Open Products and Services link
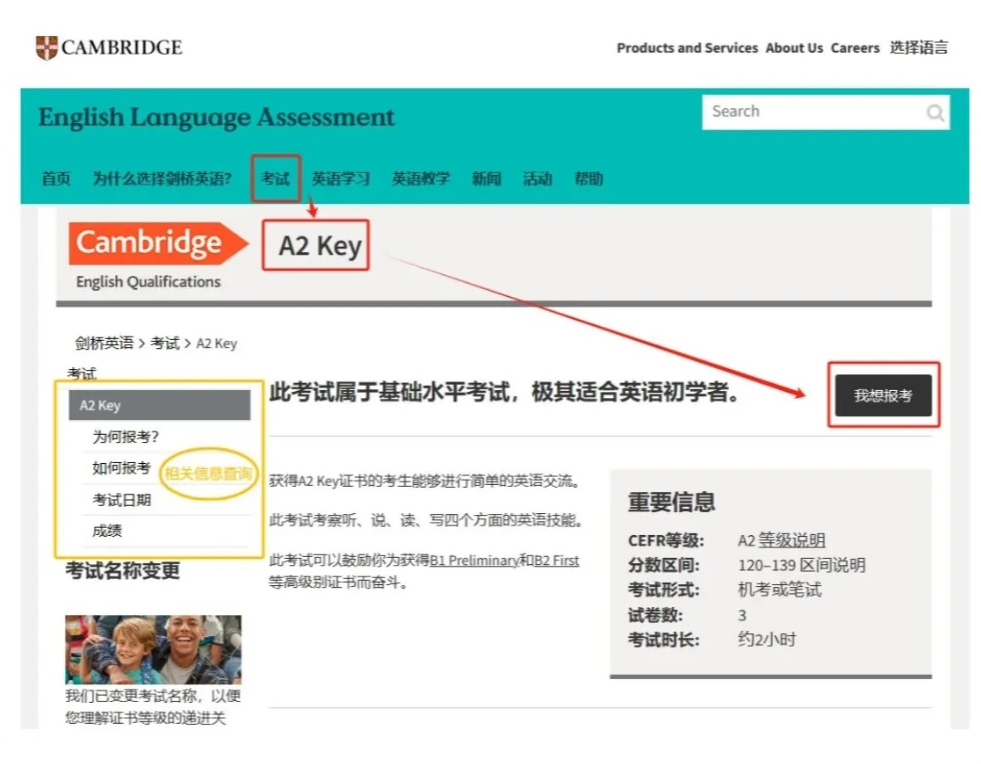The image size is (981, 764). [686, 48]
